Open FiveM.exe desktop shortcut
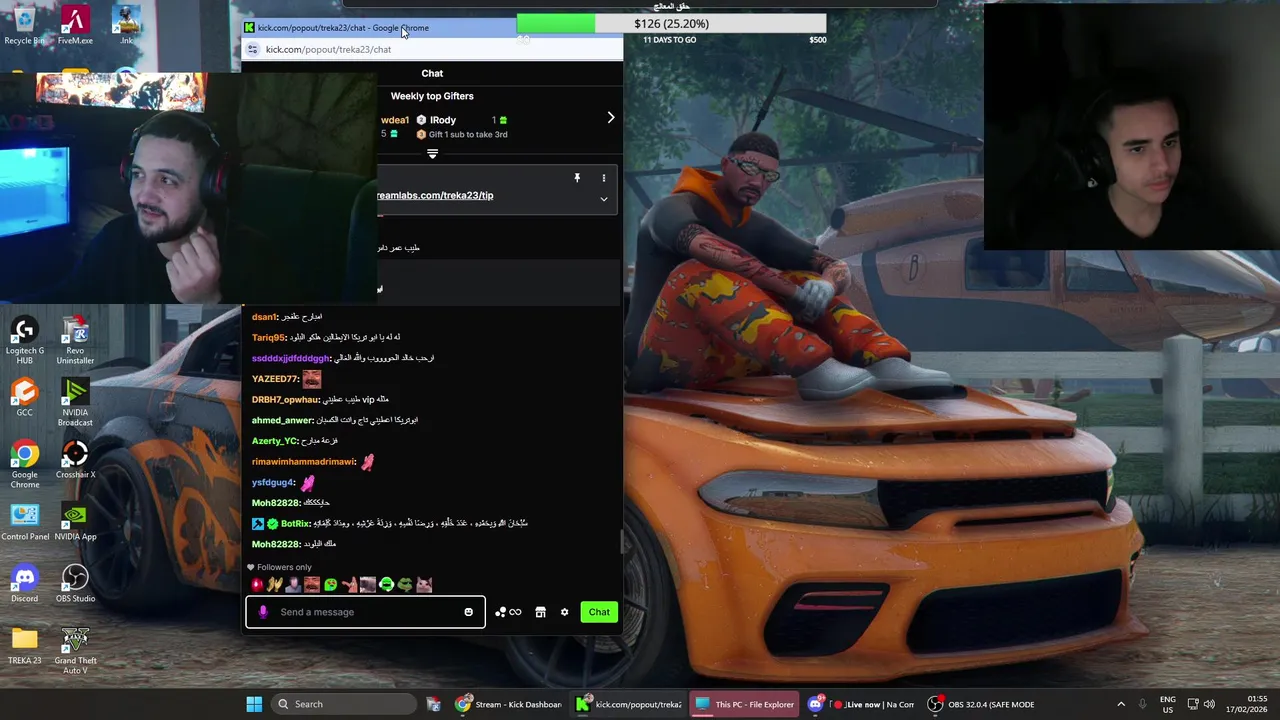This screenshot has width=1280, height=720. [x=75, y=25]
